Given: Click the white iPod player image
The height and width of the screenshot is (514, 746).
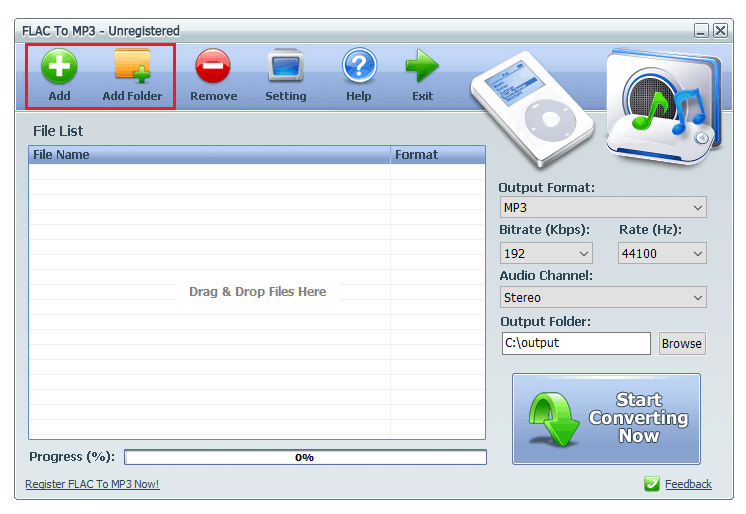Looking at the screenshot, I should [x=532, y=109].
